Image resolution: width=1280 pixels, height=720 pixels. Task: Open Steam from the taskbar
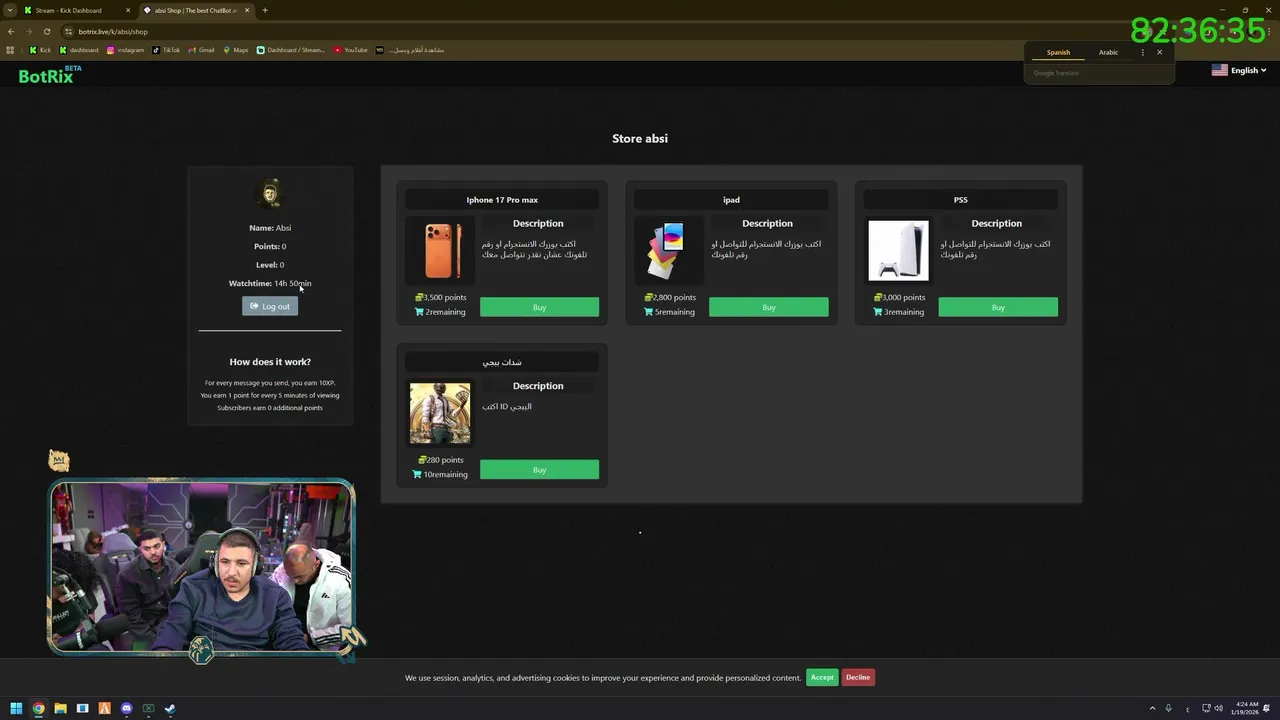pyautogui.click(x=170, y=708)
